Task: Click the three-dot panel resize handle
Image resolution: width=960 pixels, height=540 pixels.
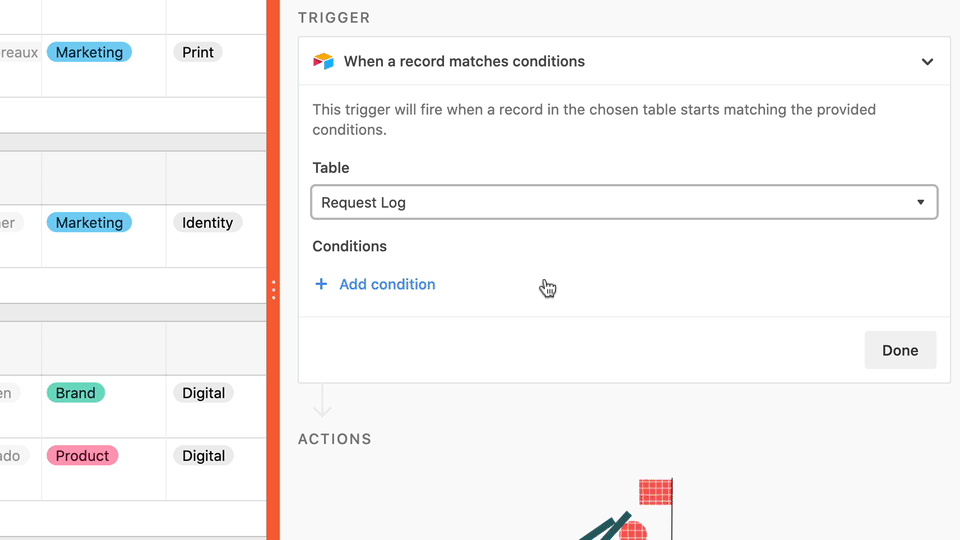Action: (274, 290)
